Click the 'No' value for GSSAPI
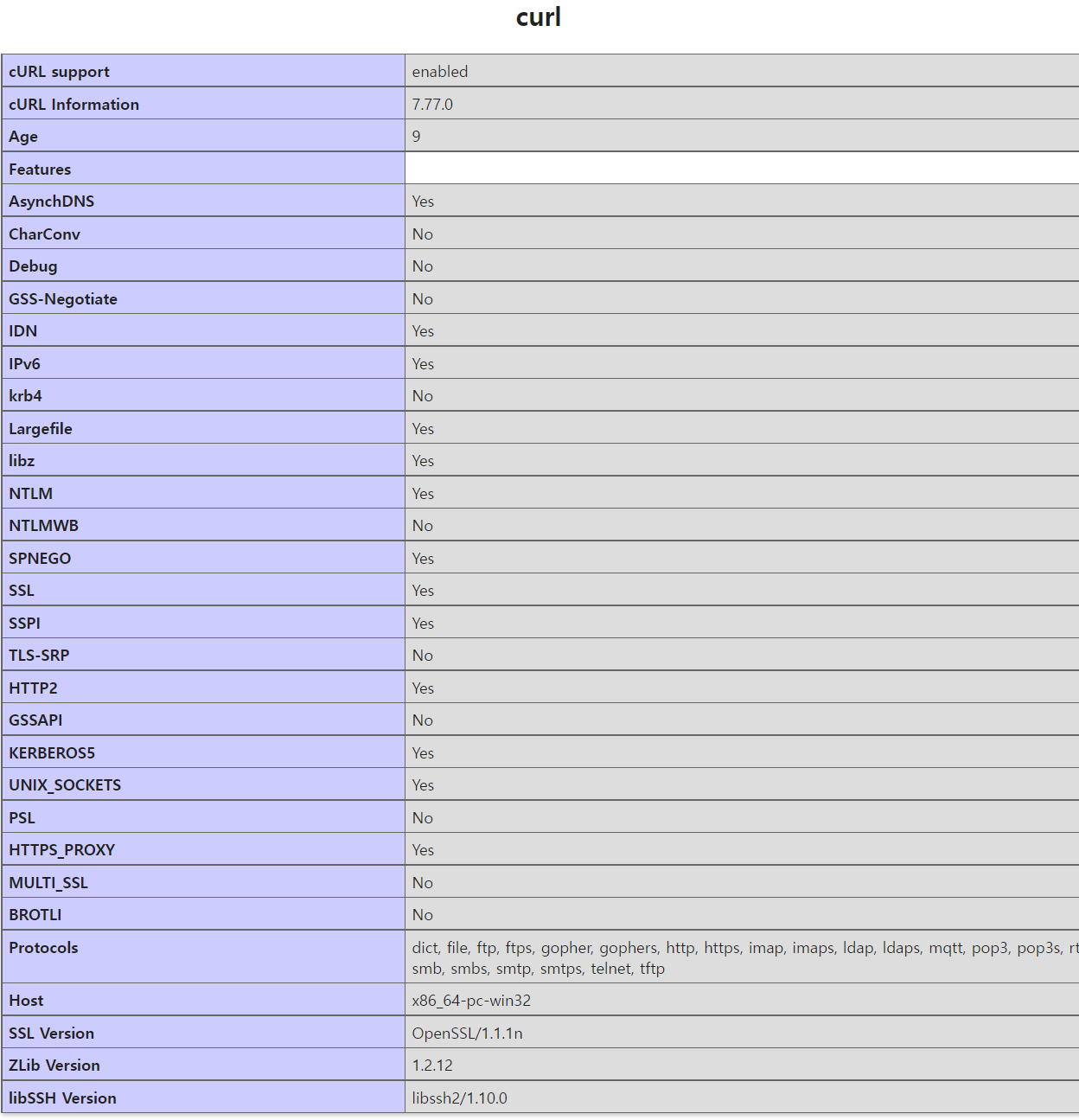 [423, 720]
